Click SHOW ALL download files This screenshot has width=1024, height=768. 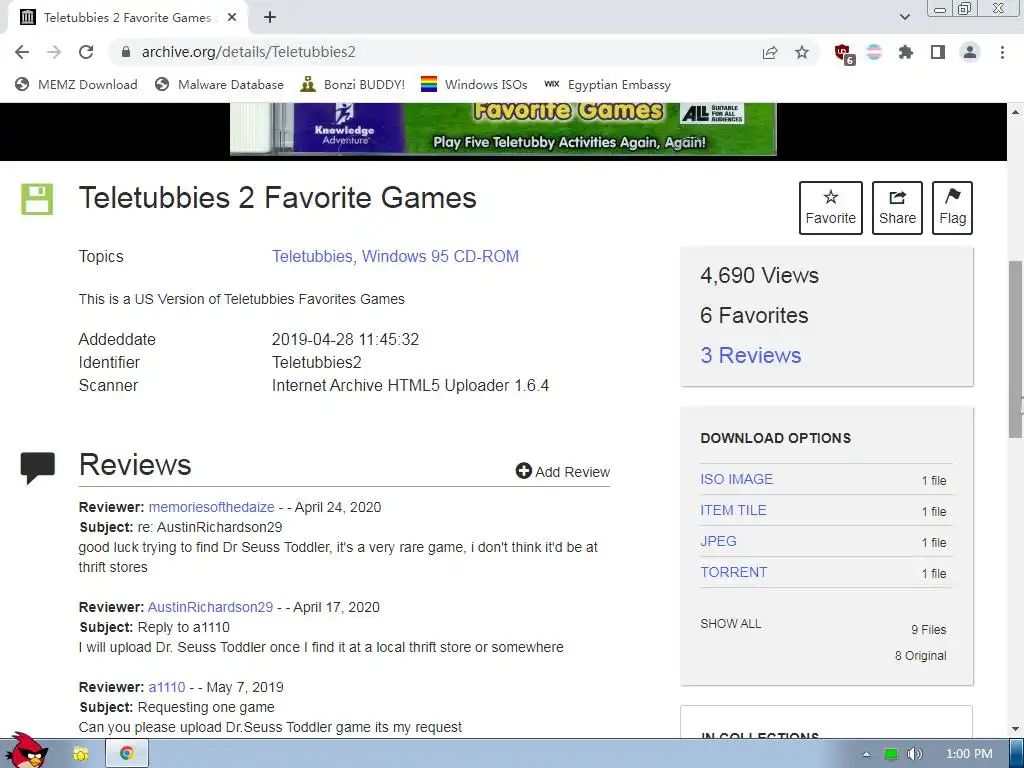click(731, 624)
